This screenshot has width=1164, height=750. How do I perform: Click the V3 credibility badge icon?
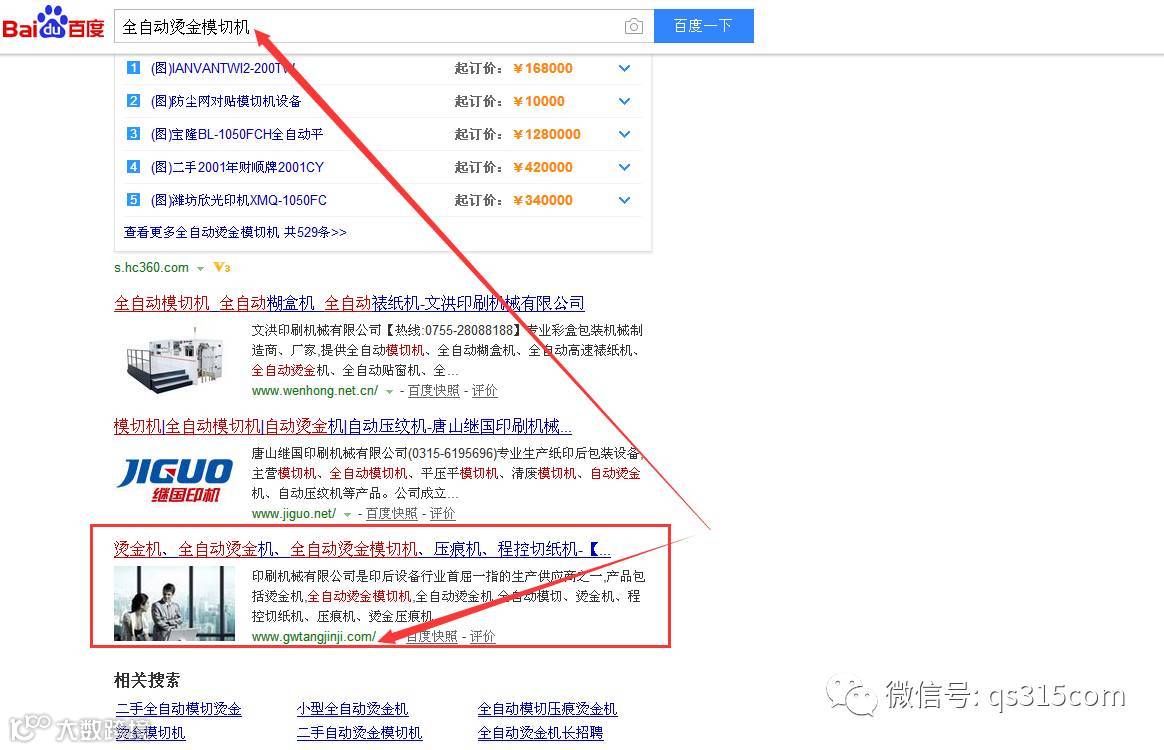tap(221, 267)
